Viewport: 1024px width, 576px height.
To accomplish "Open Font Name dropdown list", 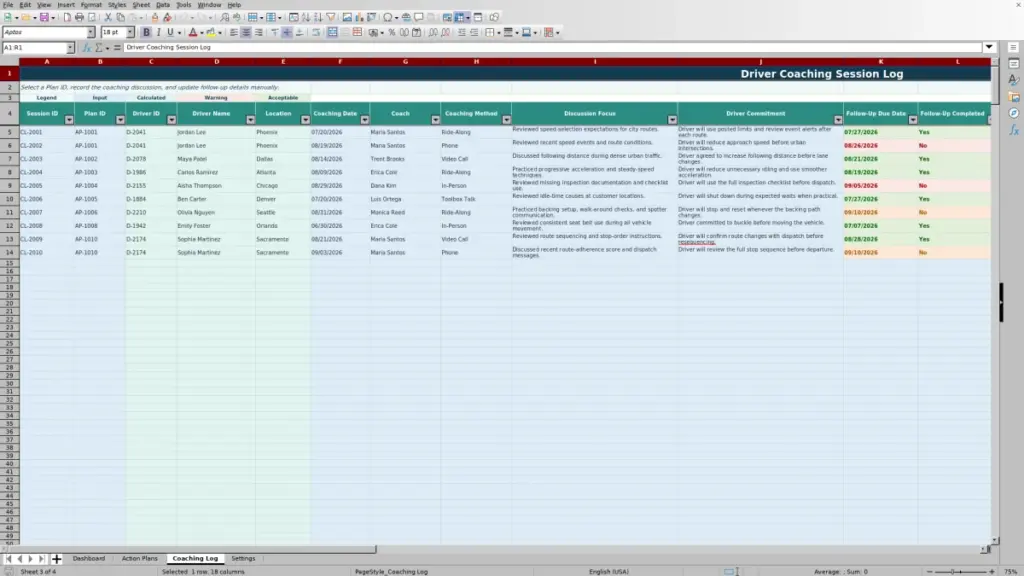I will 91,32.
